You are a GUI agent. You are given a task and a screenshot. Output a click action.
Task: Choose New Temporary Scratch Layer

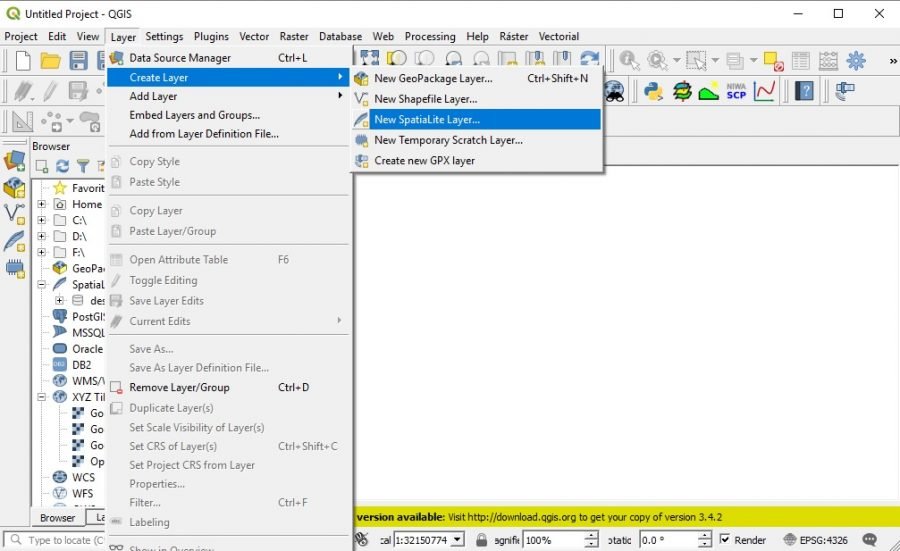(x=448, y=140)
